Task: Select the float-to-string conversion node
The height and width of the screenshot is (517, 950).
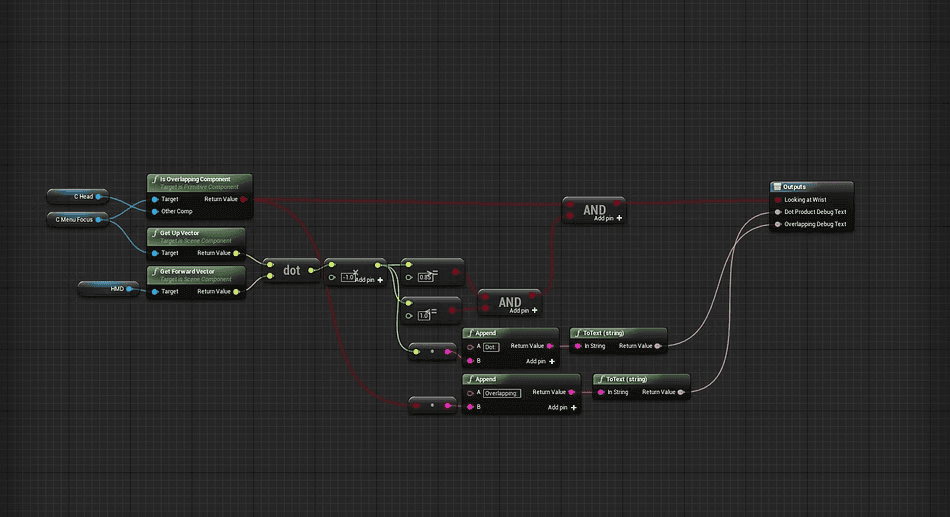Action: coord(432,352)
